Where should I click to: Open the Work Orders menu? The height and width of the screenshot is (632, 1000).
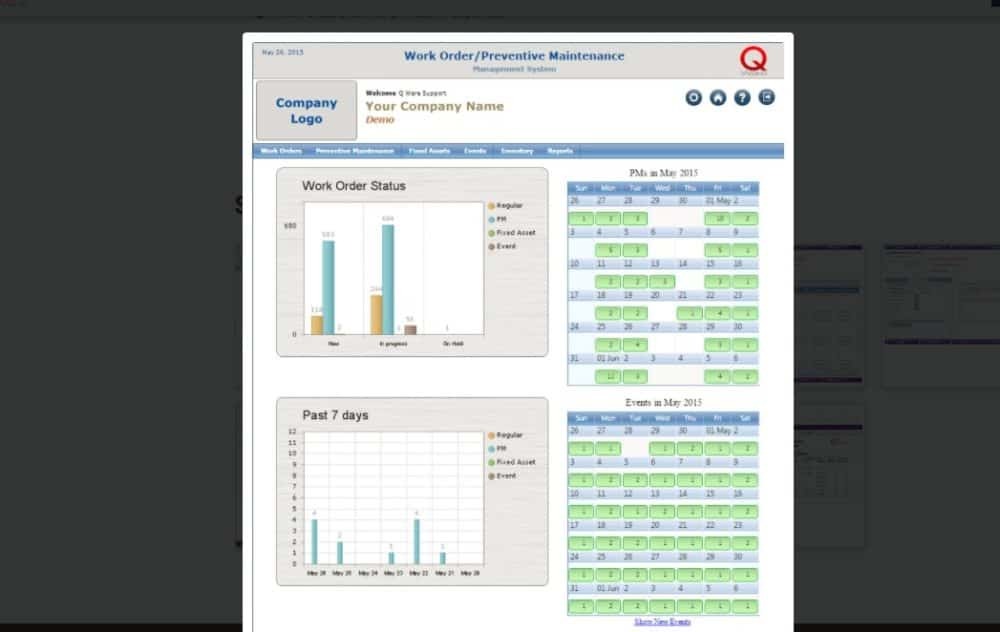coord(281,151)
